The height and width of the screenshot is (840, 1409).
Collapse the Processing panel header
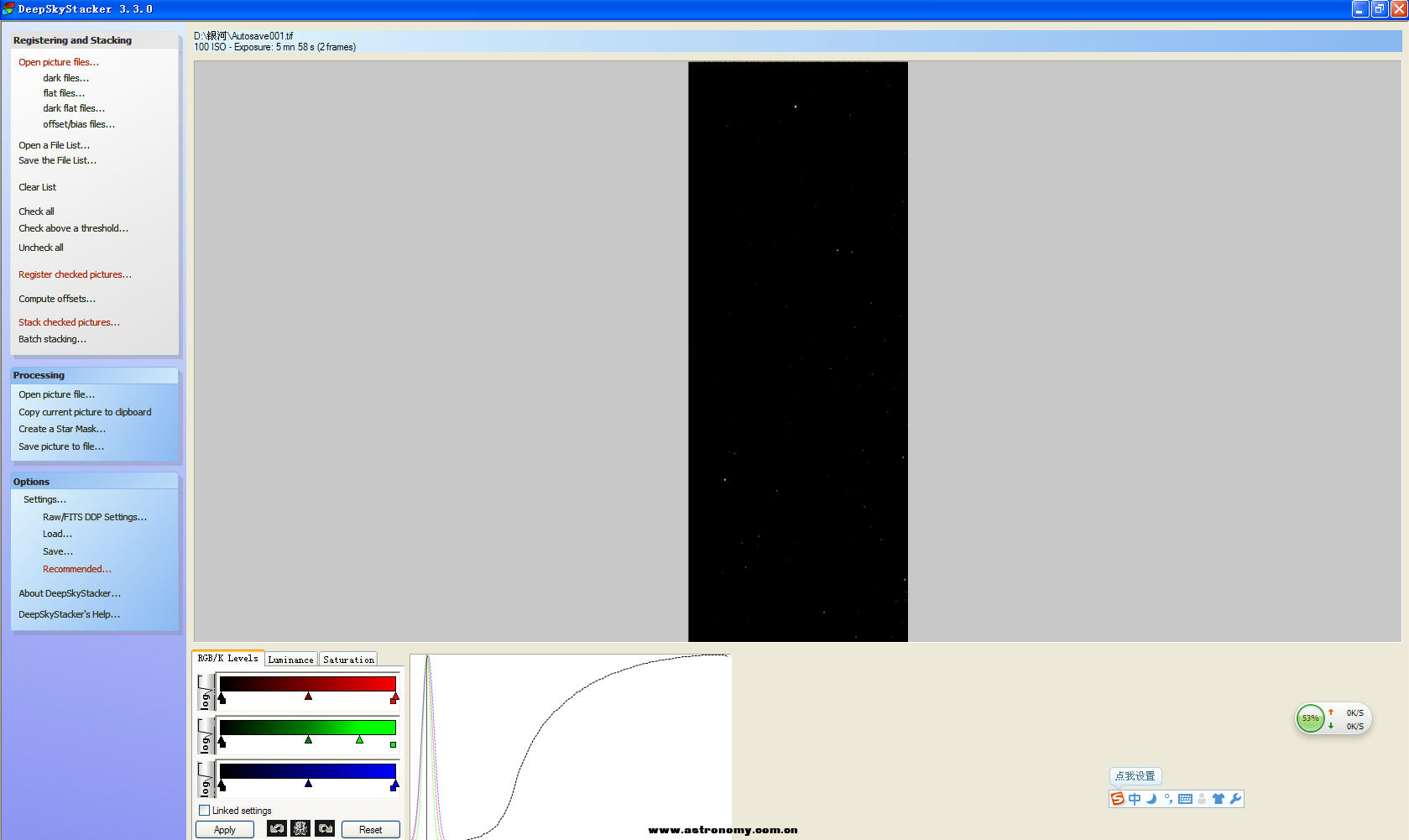[95, 375]
